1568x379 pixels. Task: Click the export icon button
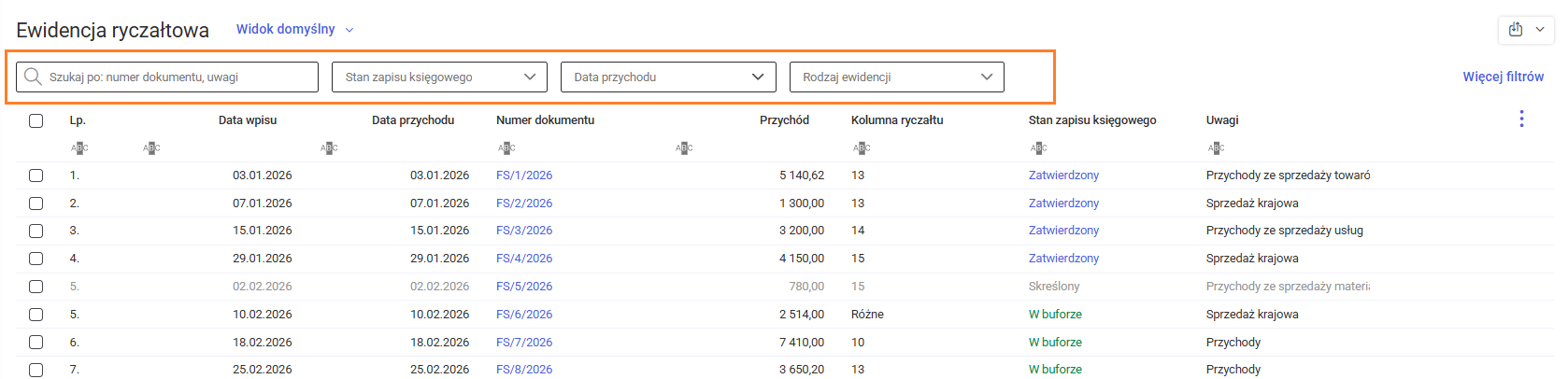point(1516,30)
